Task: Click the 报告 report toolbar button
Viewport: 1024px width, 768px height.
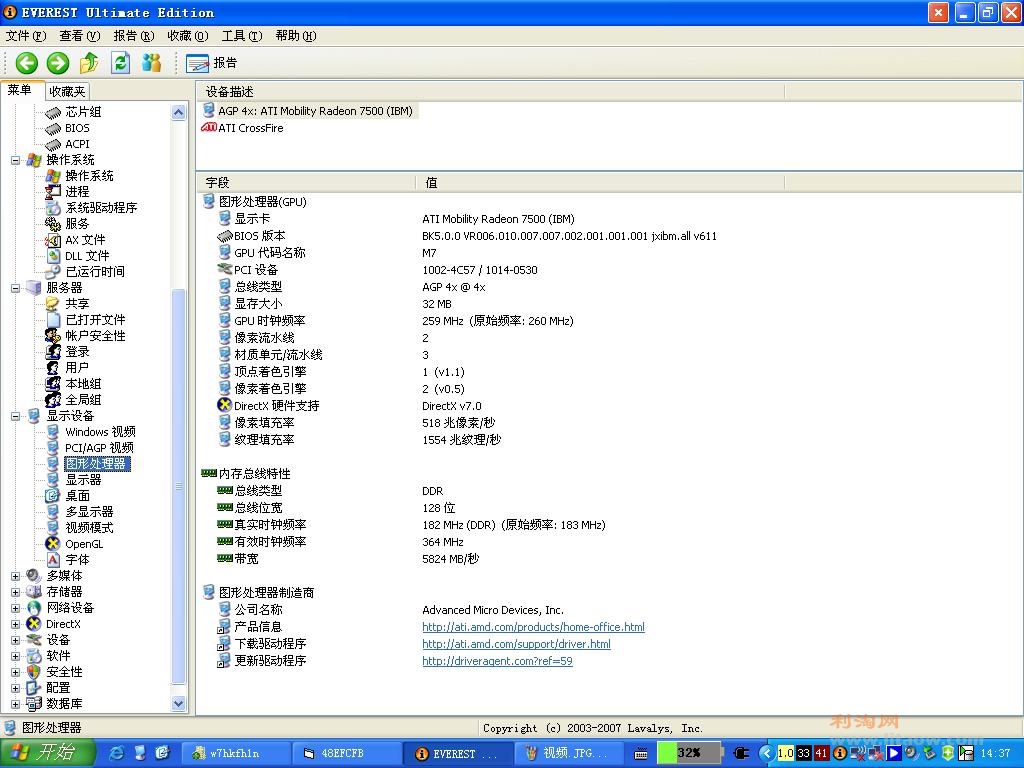Action: click(212, 63)
